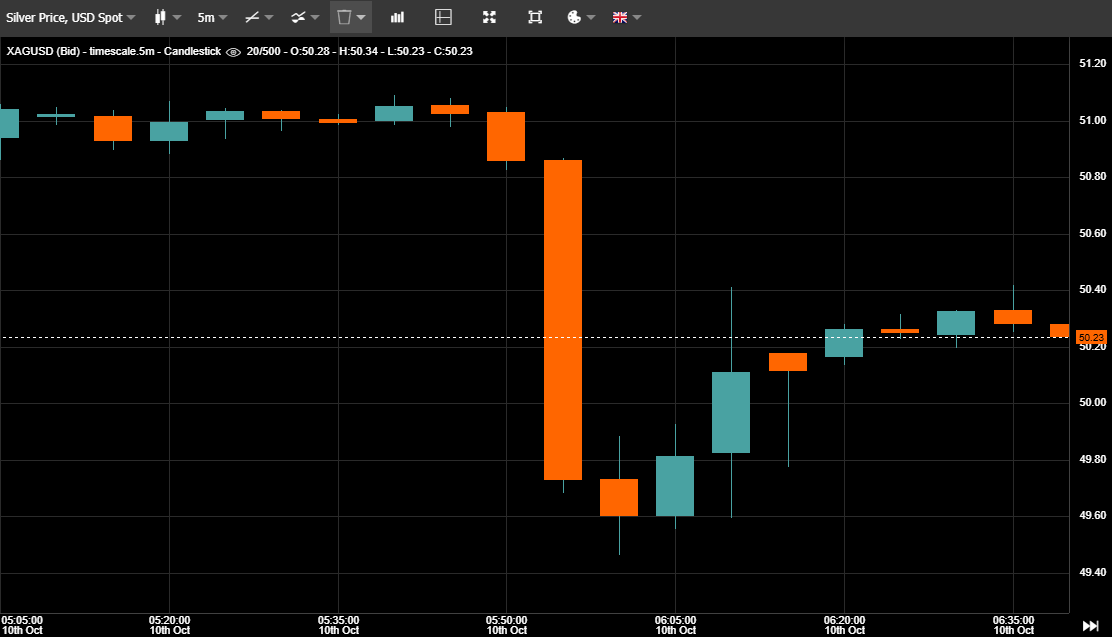Expand the theme palette dropdown arrow
Viewport: 1112px width, 637px height.
[591, 17]
